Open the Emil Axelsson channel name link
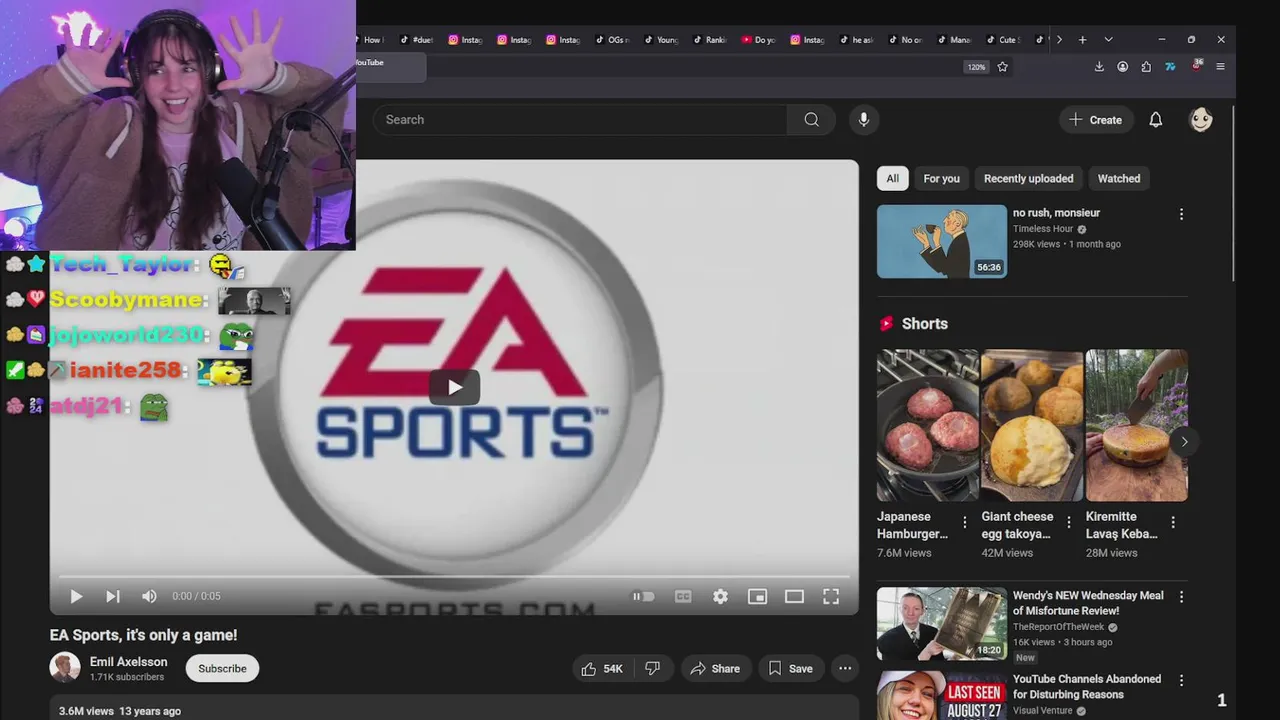This screenshot has width=1280, height=720. coord(128,662)
